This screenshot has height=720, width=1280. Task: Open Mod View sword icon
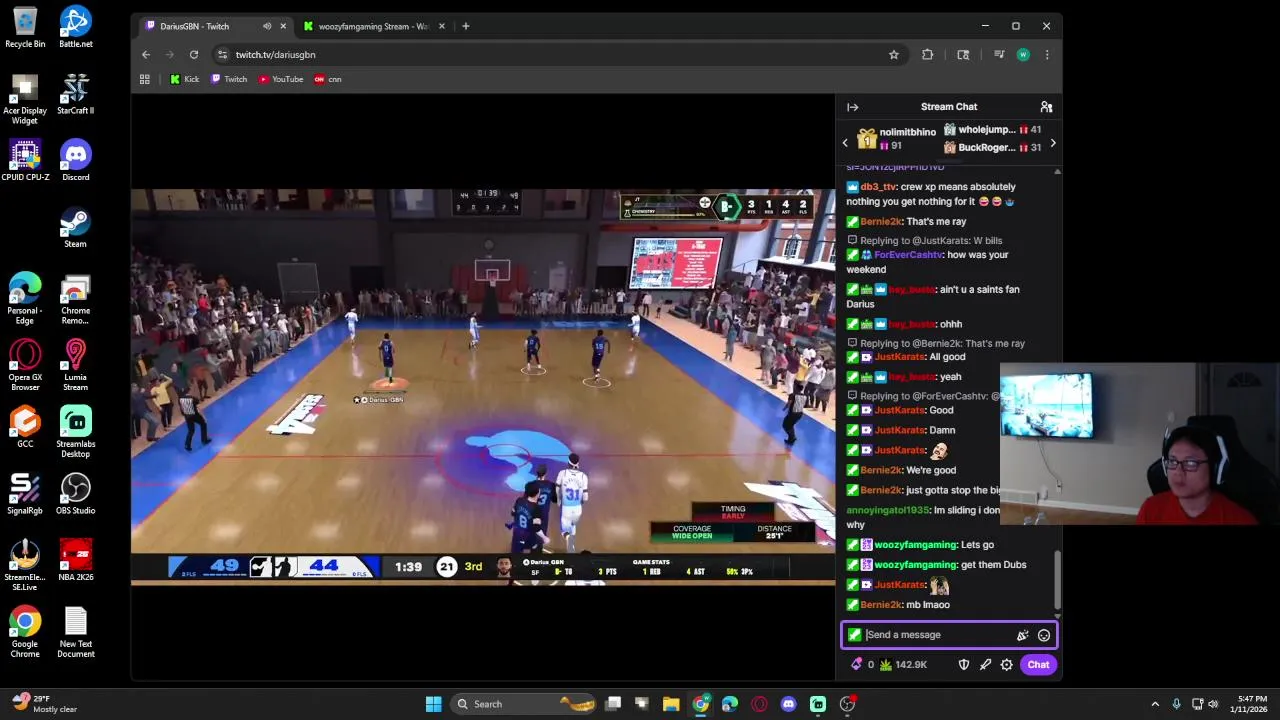point(985,664)
